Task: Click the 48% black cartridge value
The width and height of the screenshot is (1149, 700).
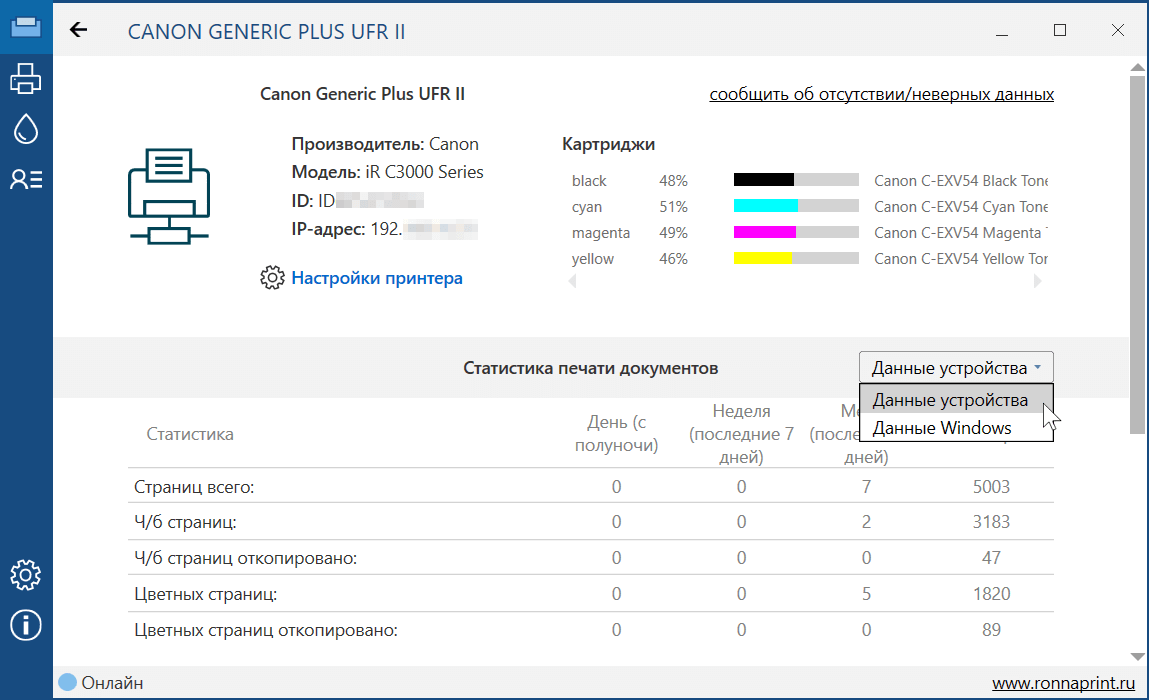Action: 673,180
